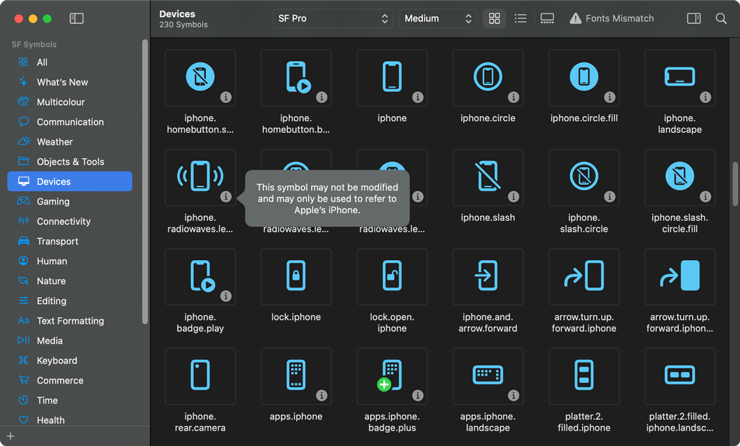Screen dimensions: 740x446
Task: Switch to list view
Action: [x=521, y=18]
